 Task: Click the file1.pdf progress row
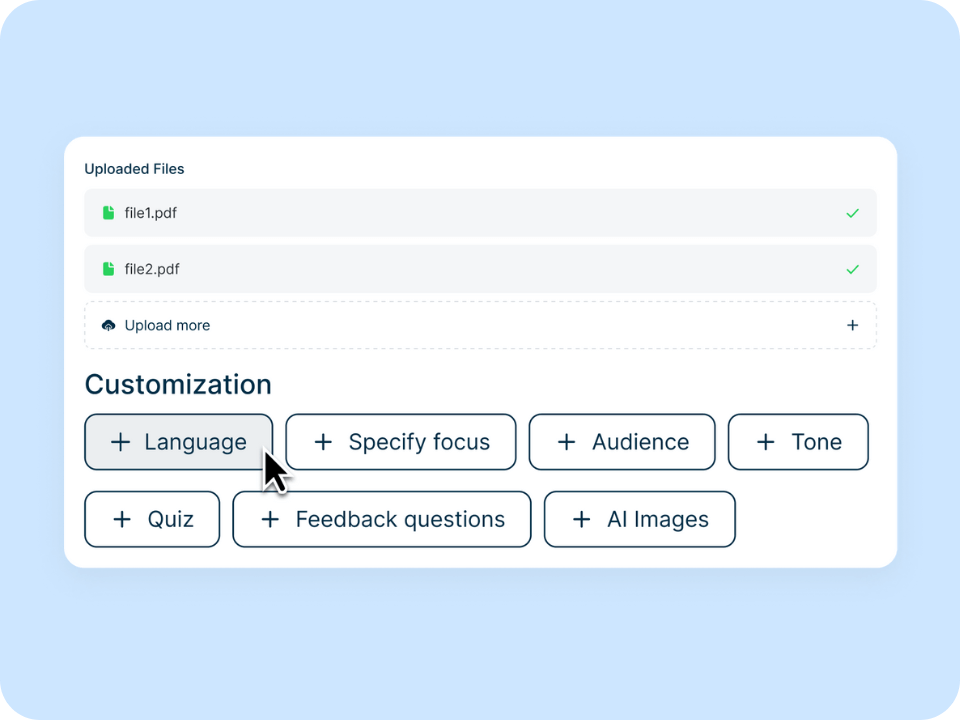point(480,212)
